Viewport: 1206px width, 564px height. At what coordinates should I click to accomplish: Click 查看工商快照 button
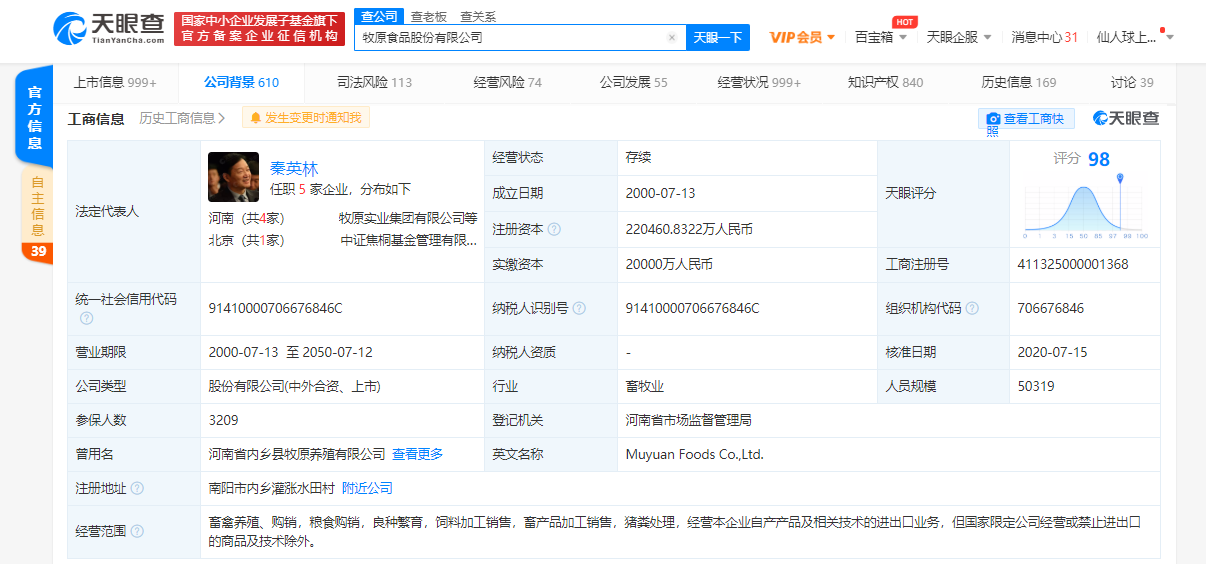(1026, 118)
